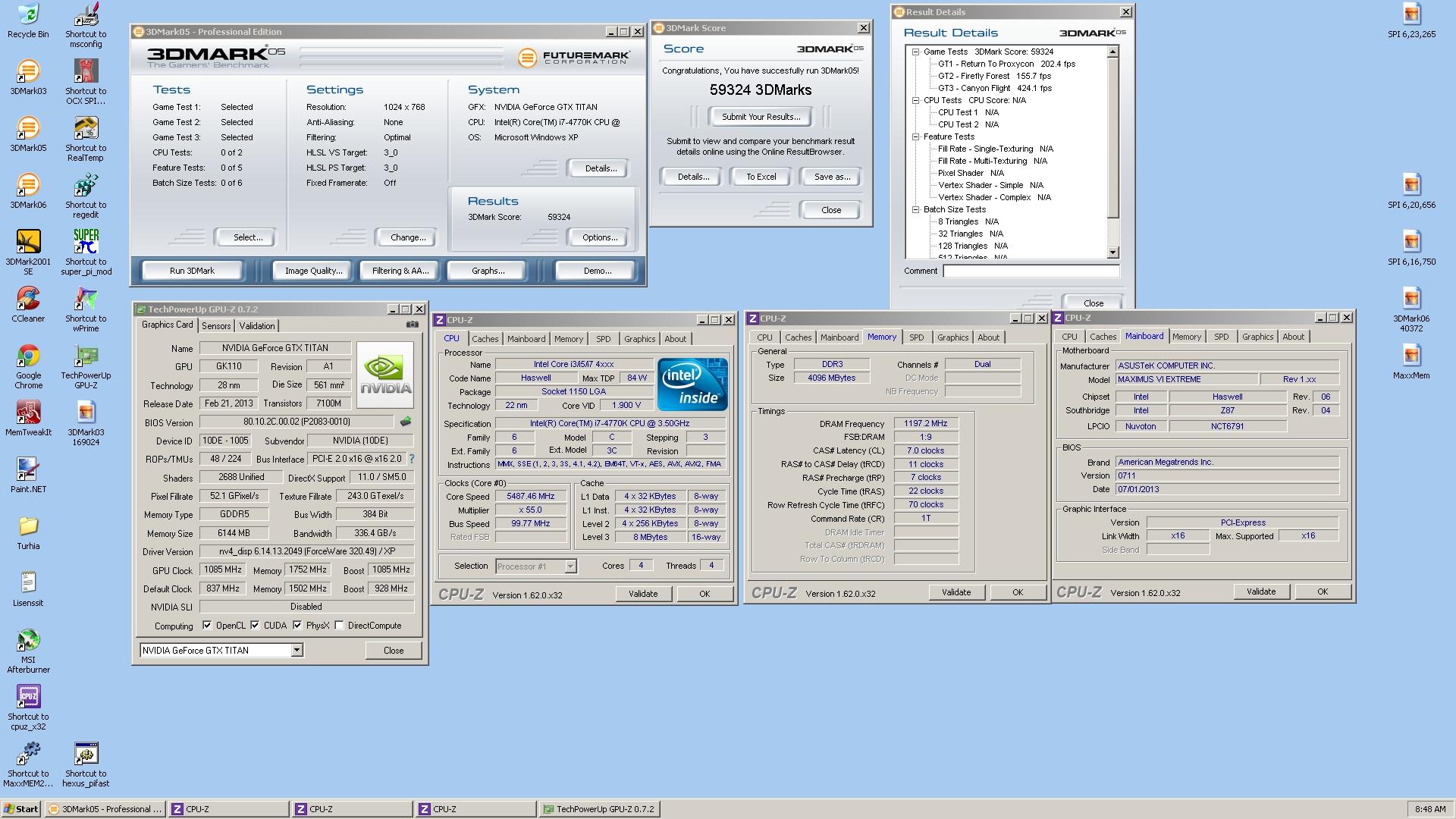Click the Run 3DMark button
The width and height of the screenshot is (1456, 819).
point(192,271)
